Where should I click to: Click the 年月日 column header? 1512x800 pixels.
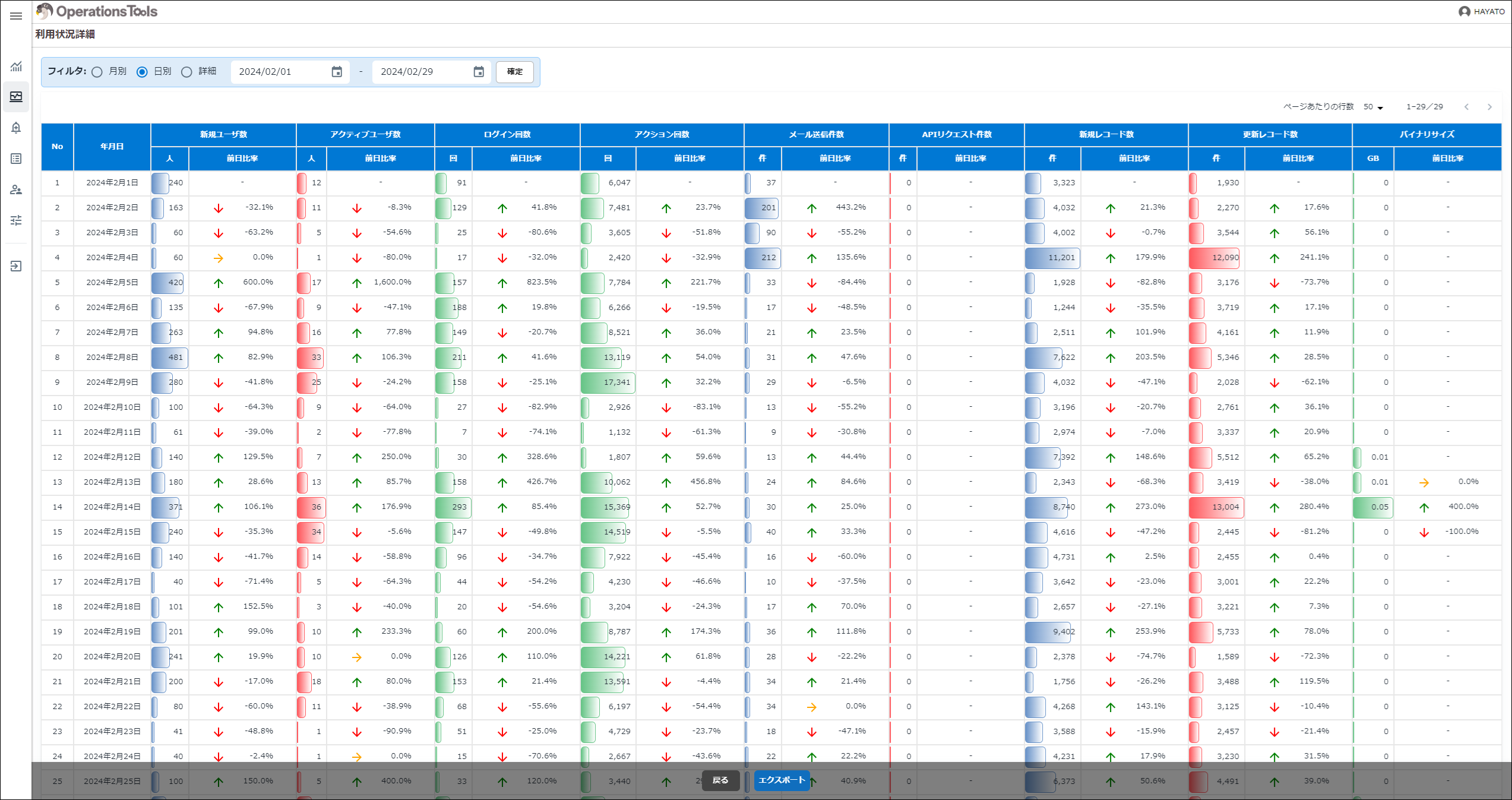(x=112, y=147)
